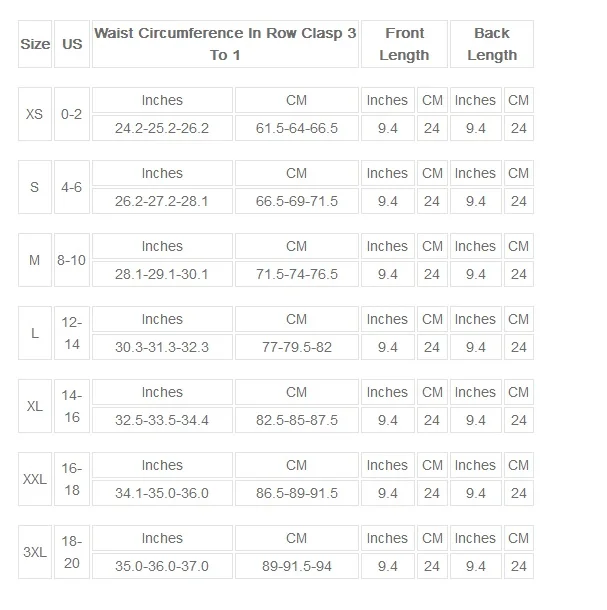Click the 8-10 US size cell
Viewport: 607px width, 610px height.
[72, 260]
